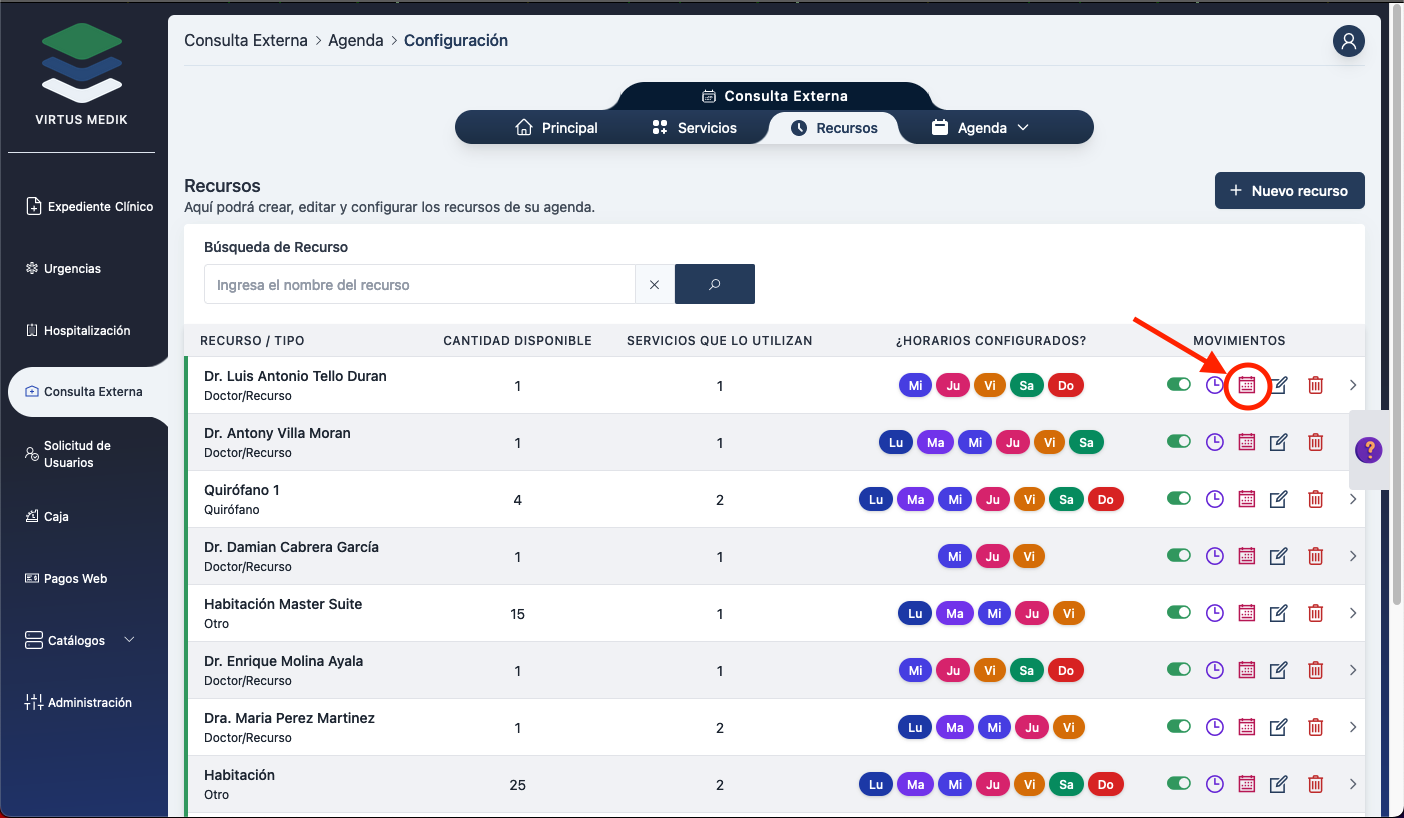The height and width of the screenshot is (818, 1404).
Task: Focus the resource name search field
Action: 420,285
